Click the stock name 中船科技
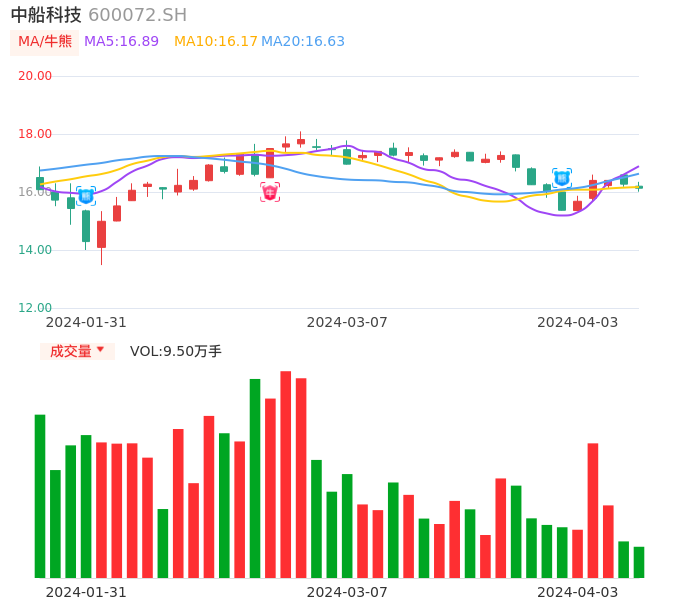This screenshot has width=686, height=606. pos(46,15)
